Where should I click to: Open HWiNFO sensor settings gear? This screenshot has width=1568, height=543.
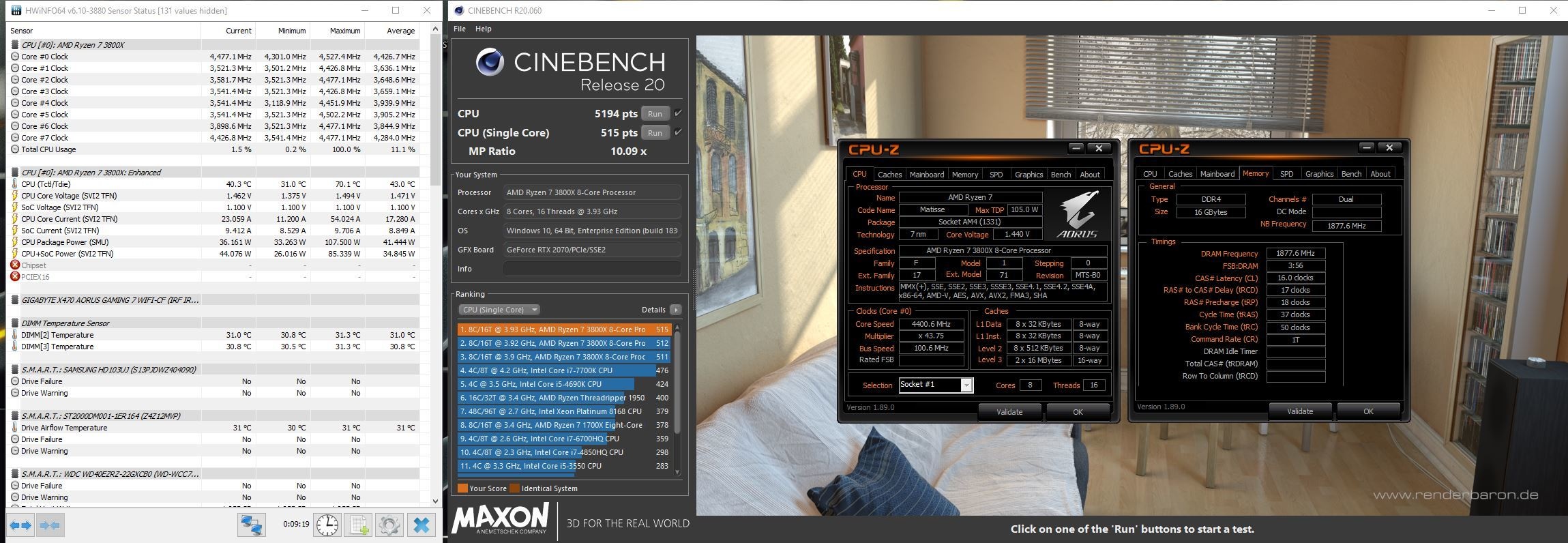point(389,525)
